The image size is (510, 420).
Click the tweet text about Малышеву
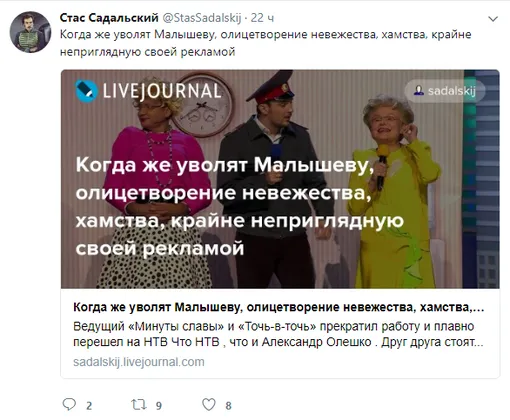266,43
